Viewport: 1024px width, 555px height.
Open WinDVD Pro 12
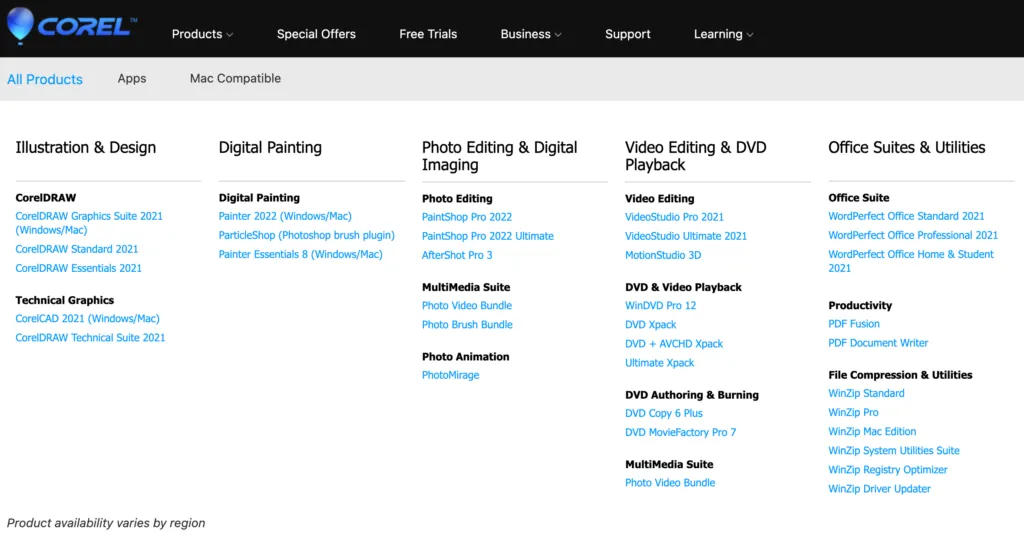pyautogui.click(x=660, y=306)
